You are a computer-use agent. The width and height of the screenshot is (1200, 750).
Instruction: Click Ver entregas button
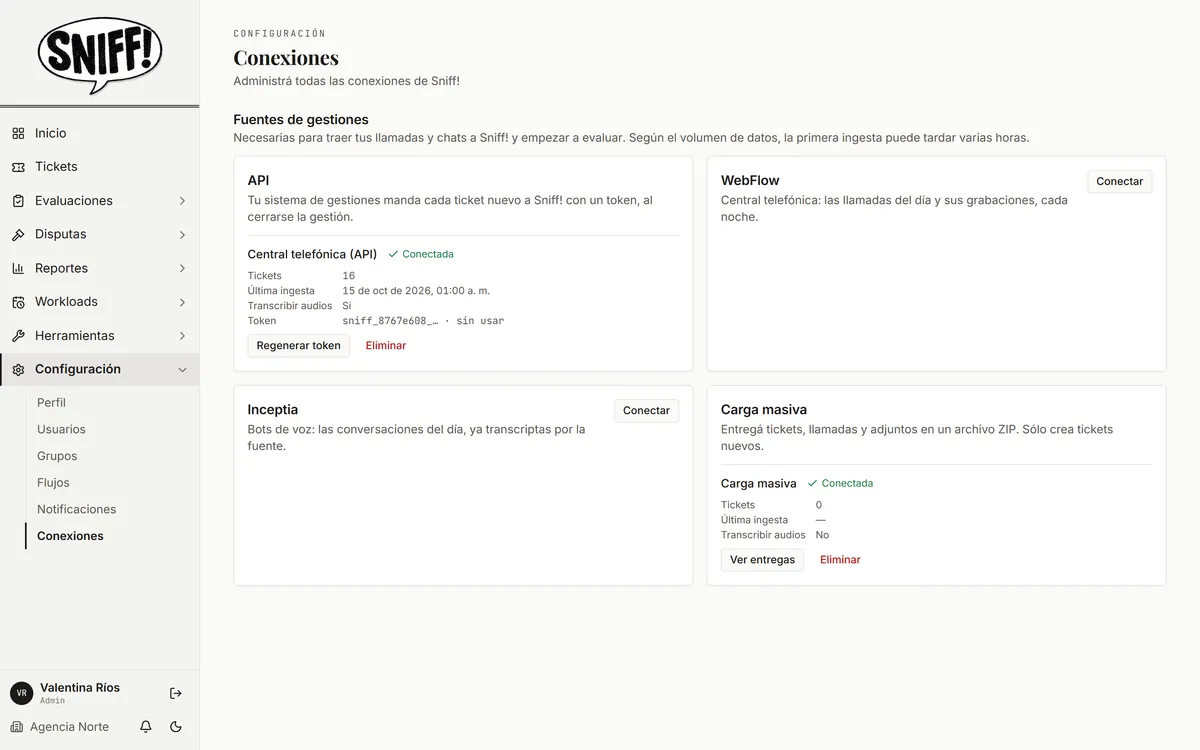click(x=762, y=560)
